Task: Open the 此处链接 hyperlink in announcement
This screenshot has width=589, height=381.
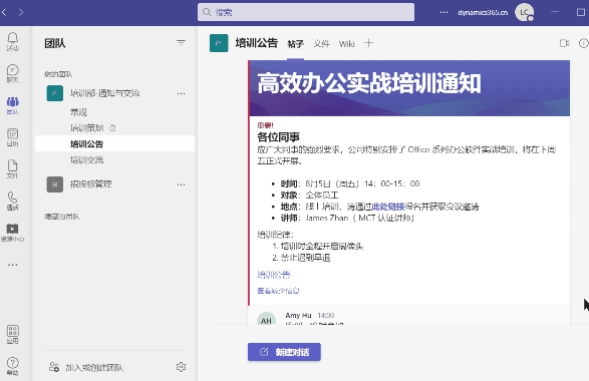Action: [x=388, y=207]
